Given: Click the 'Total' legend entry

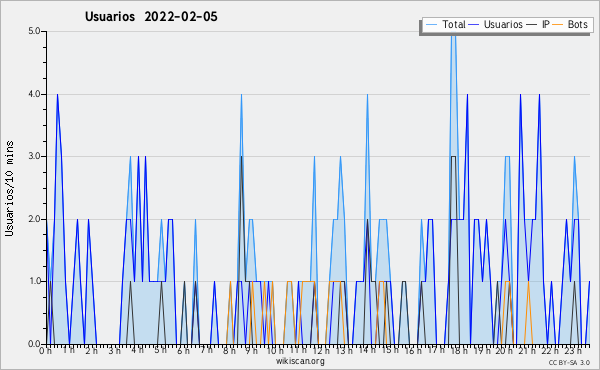Looking at the screenshot, I should [x=454, y=24].
